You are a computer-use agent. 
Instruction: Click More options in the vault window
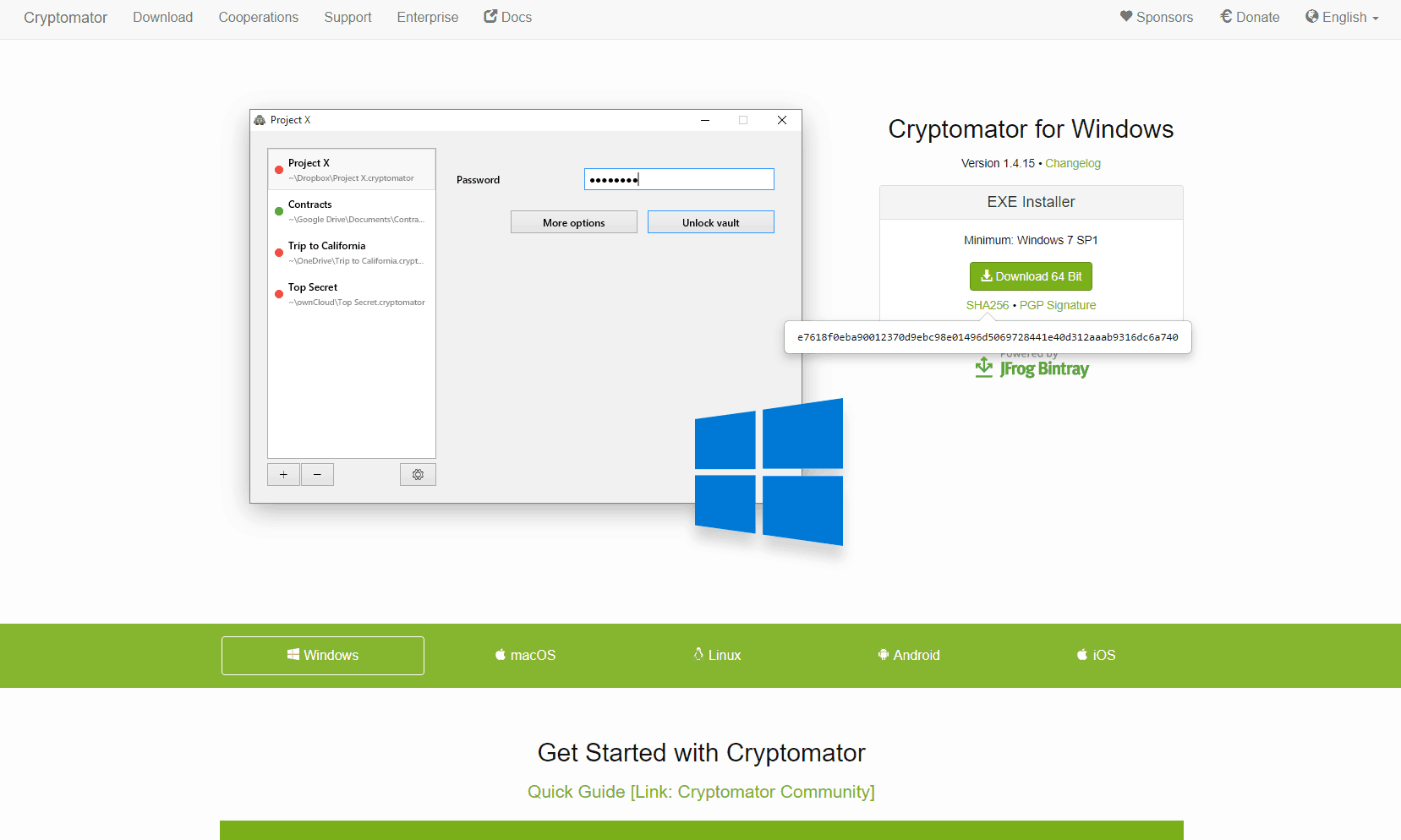pos(574,222)
